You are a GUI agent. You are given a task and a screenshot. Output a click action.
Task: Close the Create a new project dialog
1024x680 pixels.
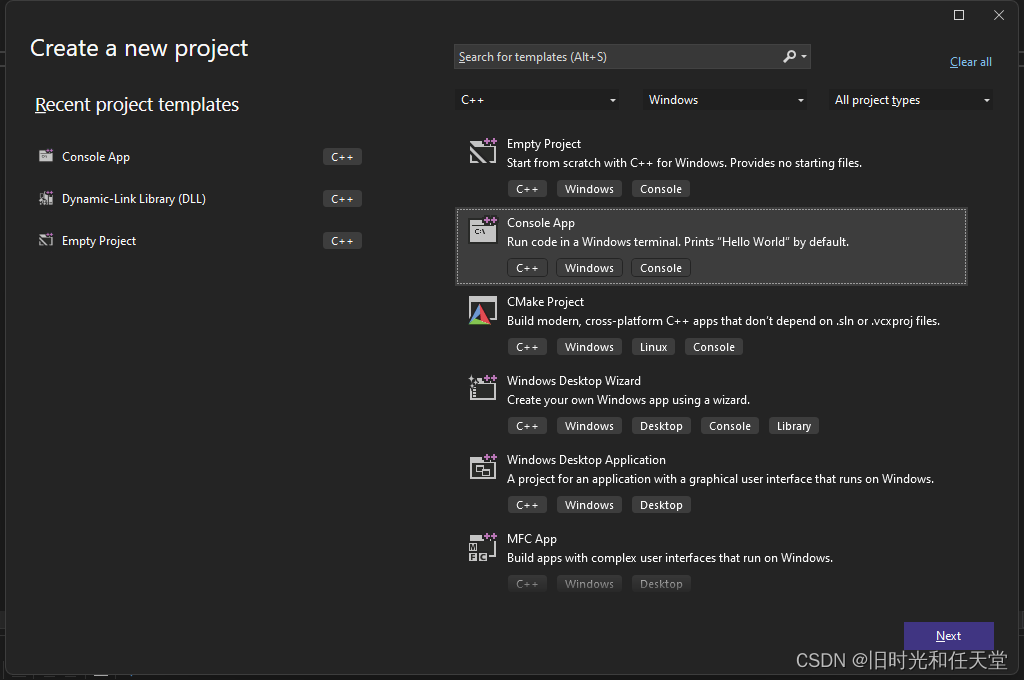[999, 15]
